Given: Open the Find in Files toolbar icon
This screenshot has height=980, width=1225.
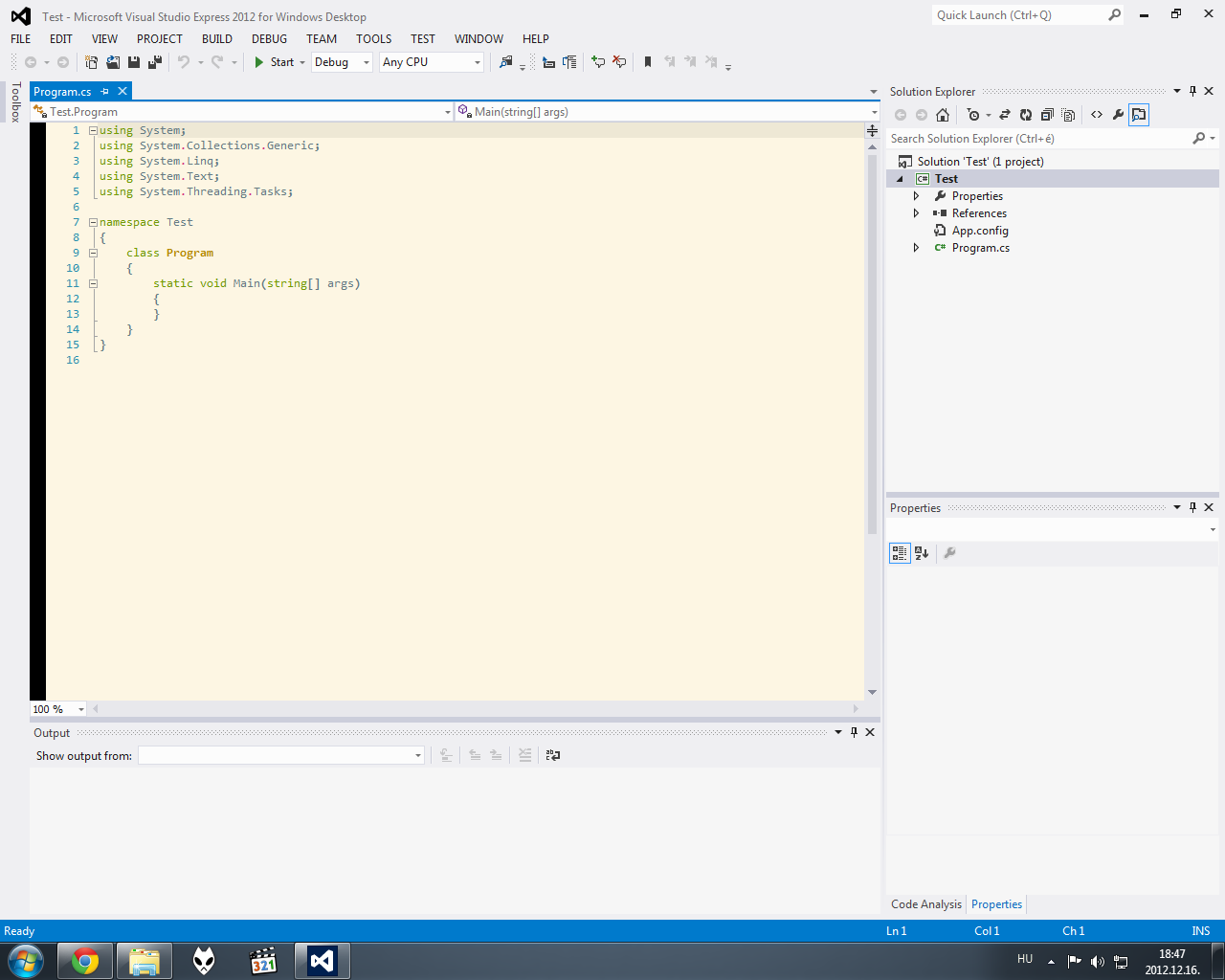Looking at the screenshot, I should [505, 62].
